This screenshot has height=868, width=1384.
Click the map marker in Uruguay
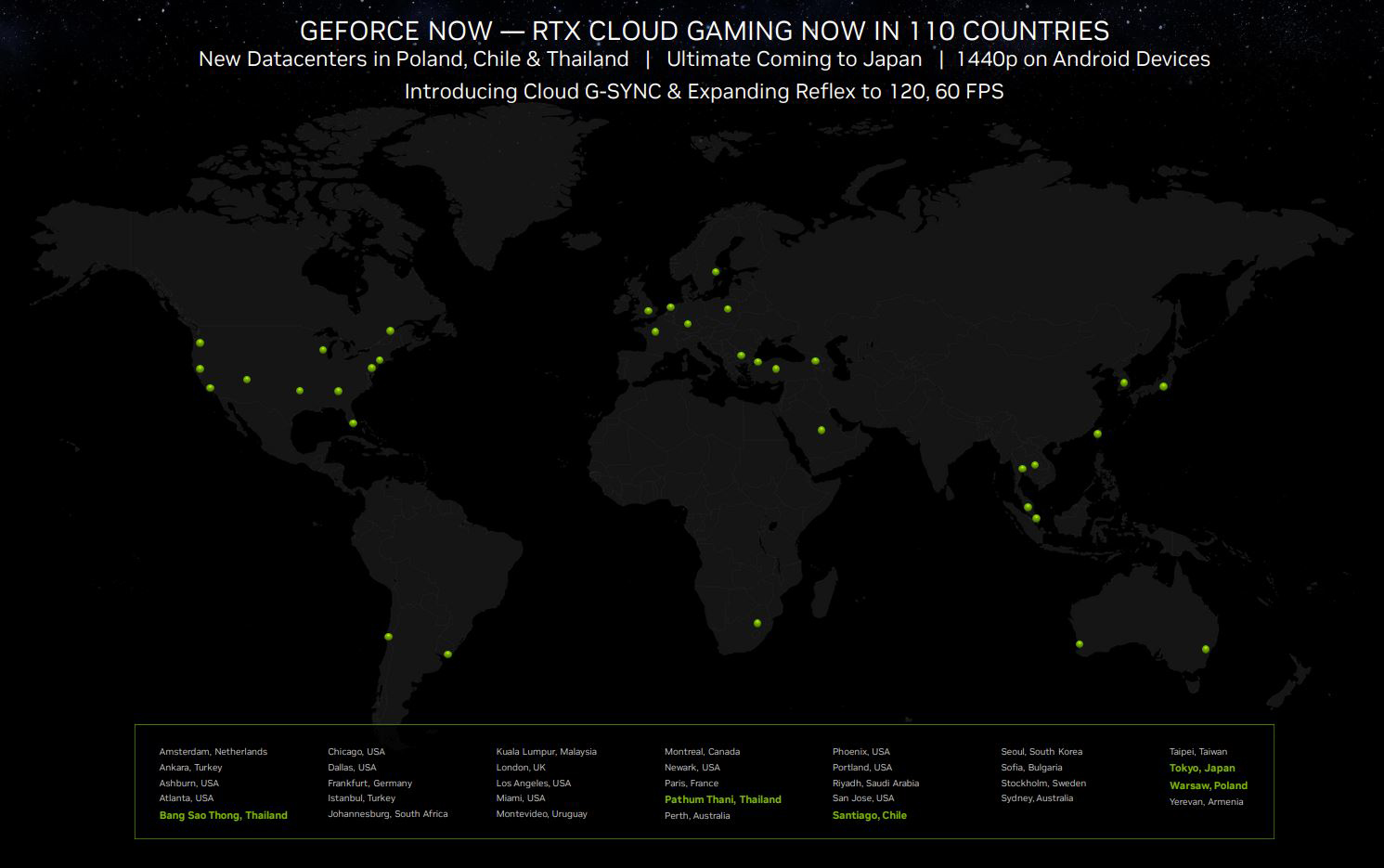tap(447, 654)
